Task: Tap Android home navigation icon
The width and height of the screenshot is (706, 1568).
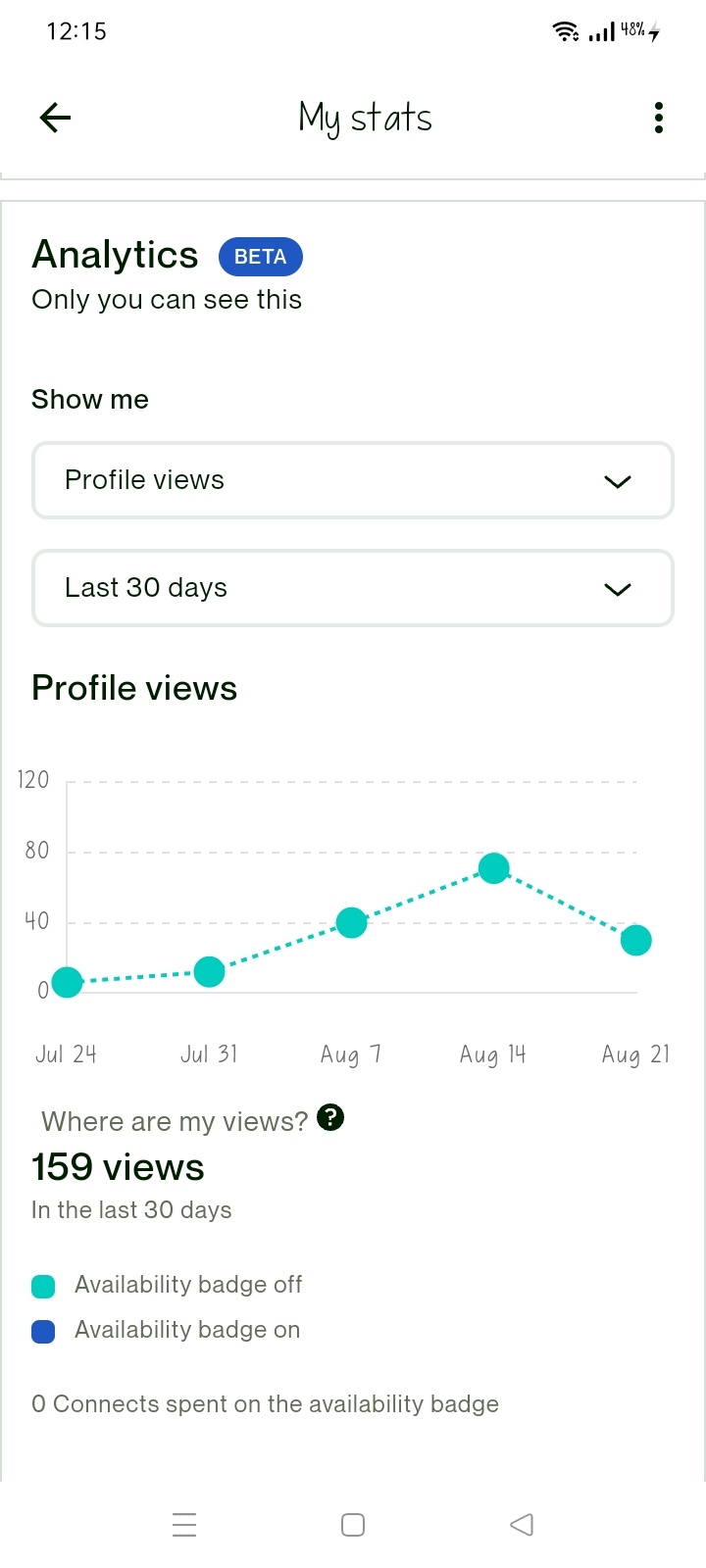Action: point(353,1525)
